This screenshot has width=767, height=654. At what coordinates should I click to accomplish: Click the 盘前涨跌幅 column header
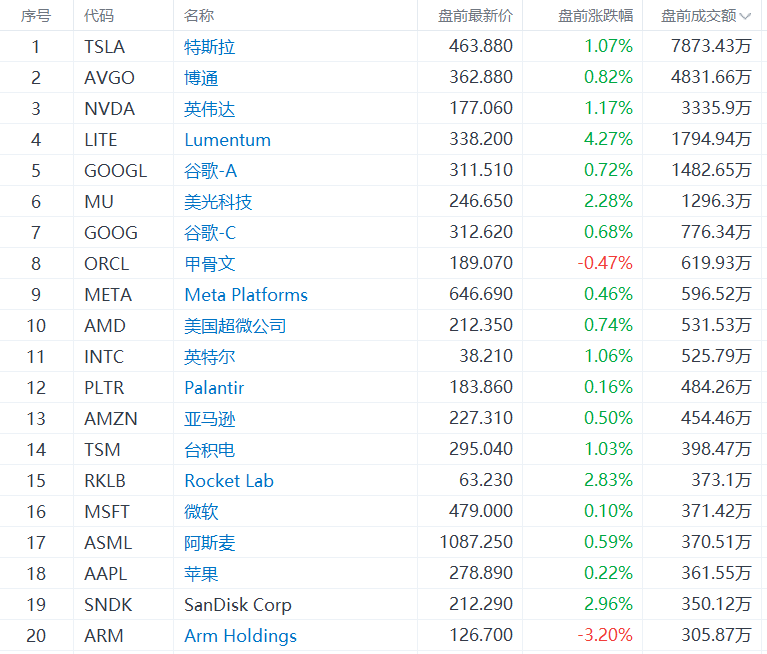tap(595, 16)
